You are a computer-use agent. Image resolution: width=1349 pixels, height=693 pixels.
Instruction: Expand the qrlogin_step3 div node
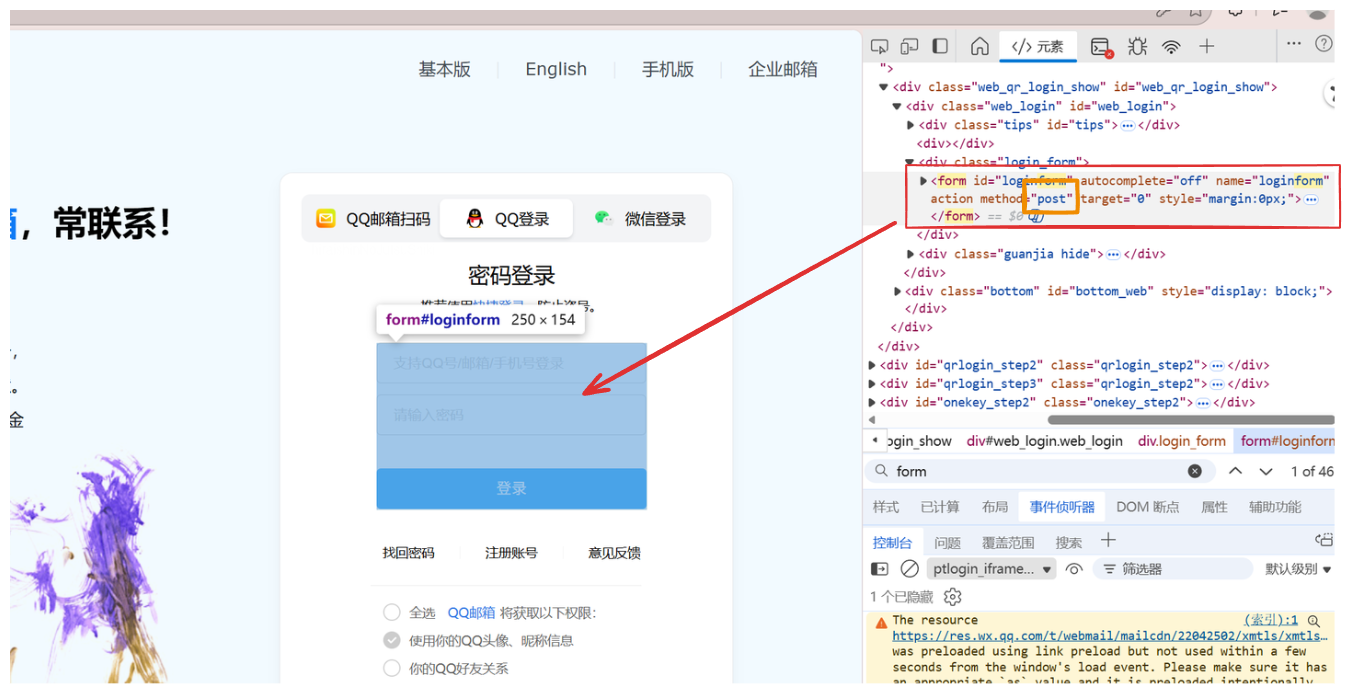click(873, 384)
